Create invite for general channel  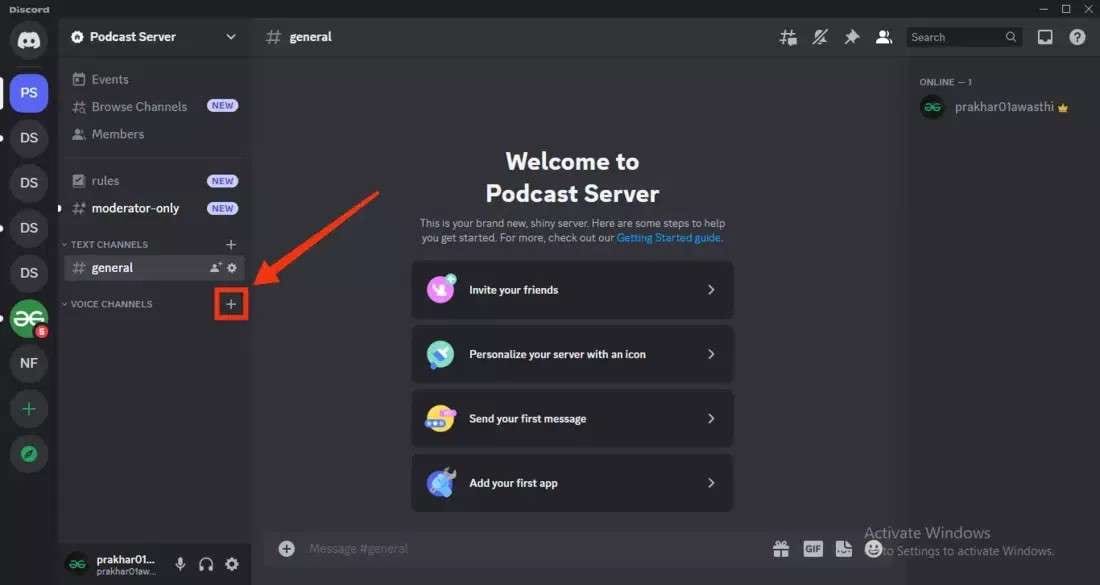click(x=216, y=268)
